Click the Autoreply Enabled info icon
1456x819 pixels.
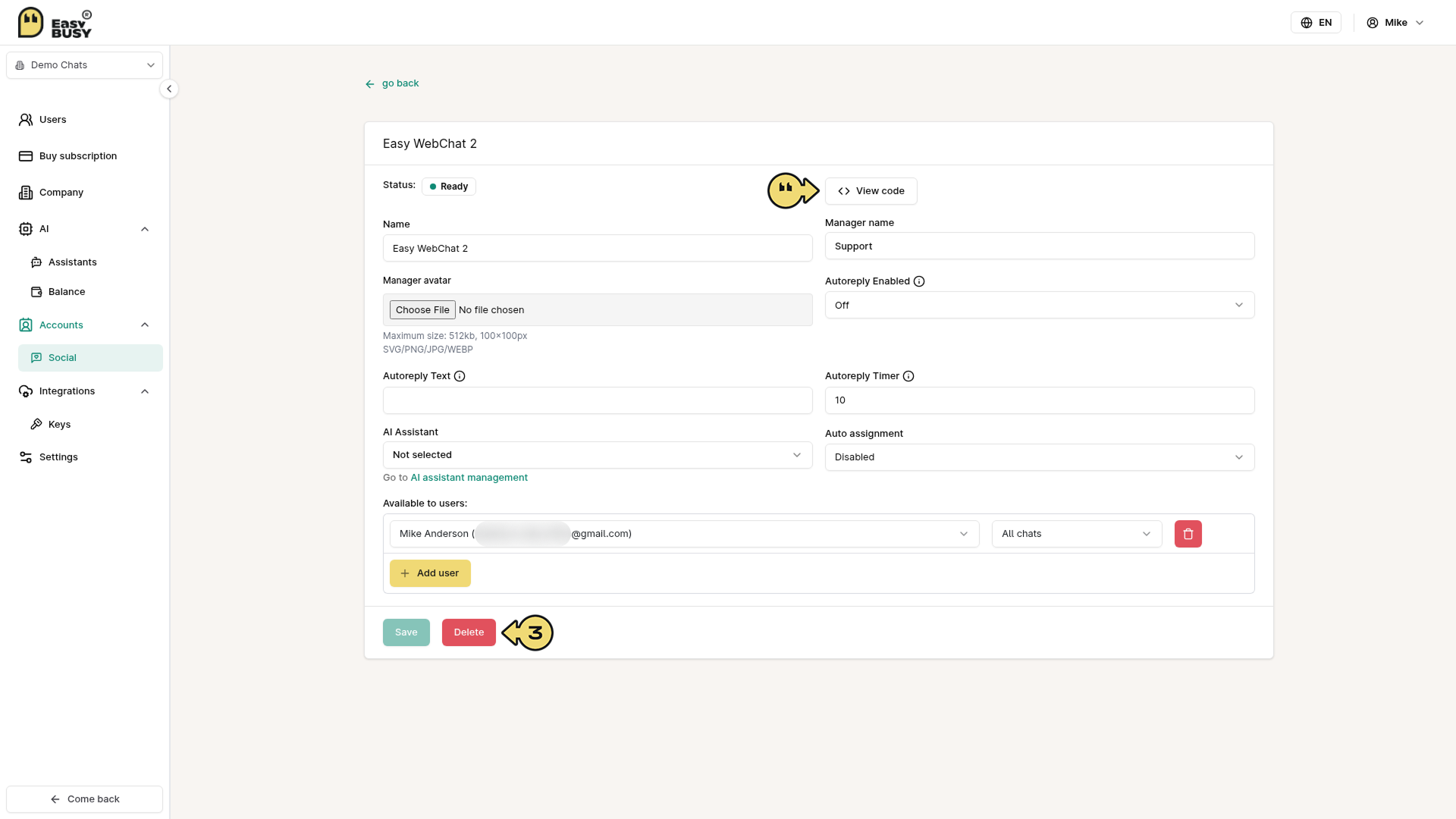(919, 281)
